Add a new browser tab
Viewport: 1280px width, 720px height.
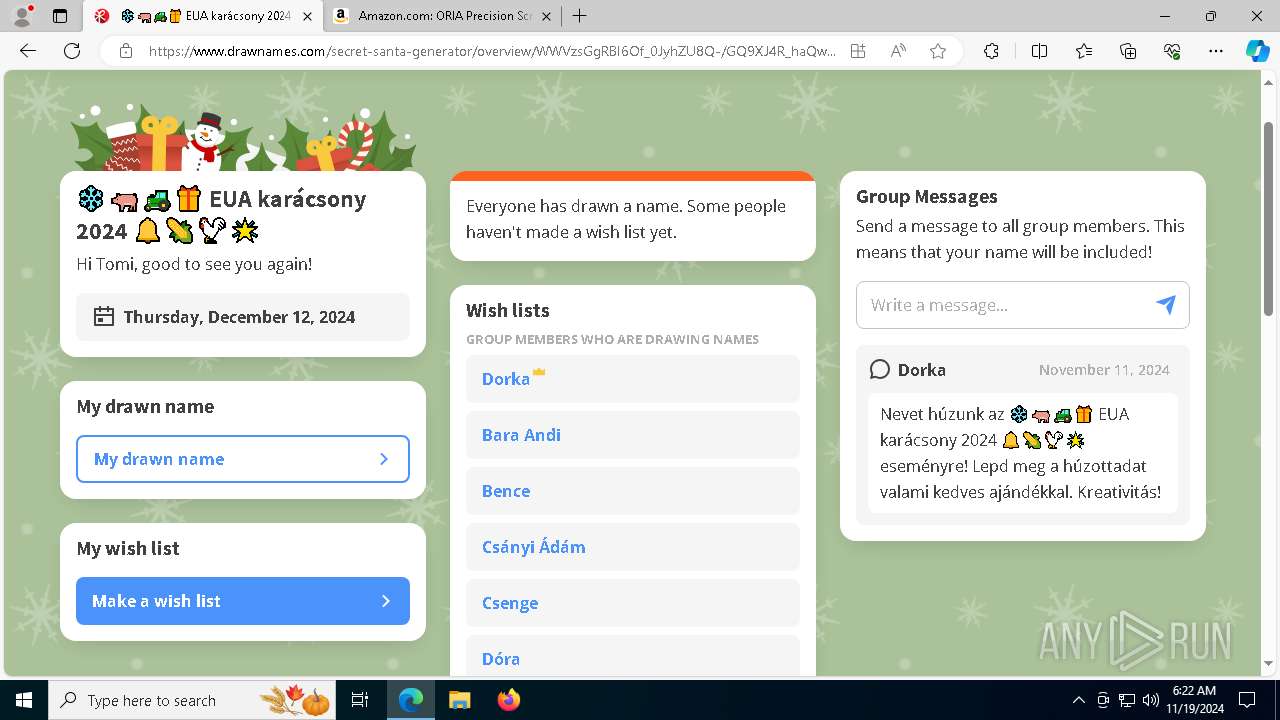tap(580, 16)
